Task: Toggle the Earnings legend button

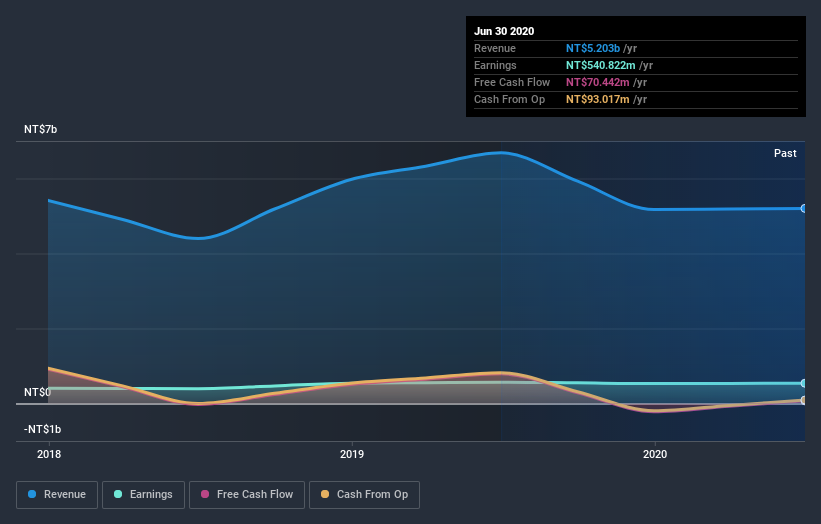Action: 143,495
